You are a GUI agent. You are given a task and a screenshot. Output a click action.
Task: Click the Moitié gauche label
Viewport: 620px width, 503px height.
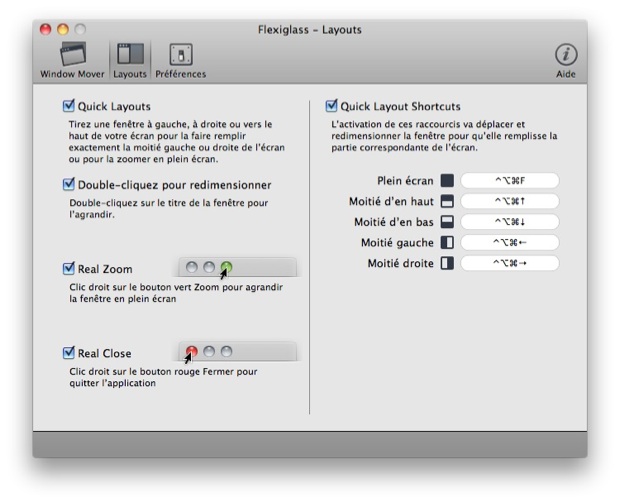(397, 242)
